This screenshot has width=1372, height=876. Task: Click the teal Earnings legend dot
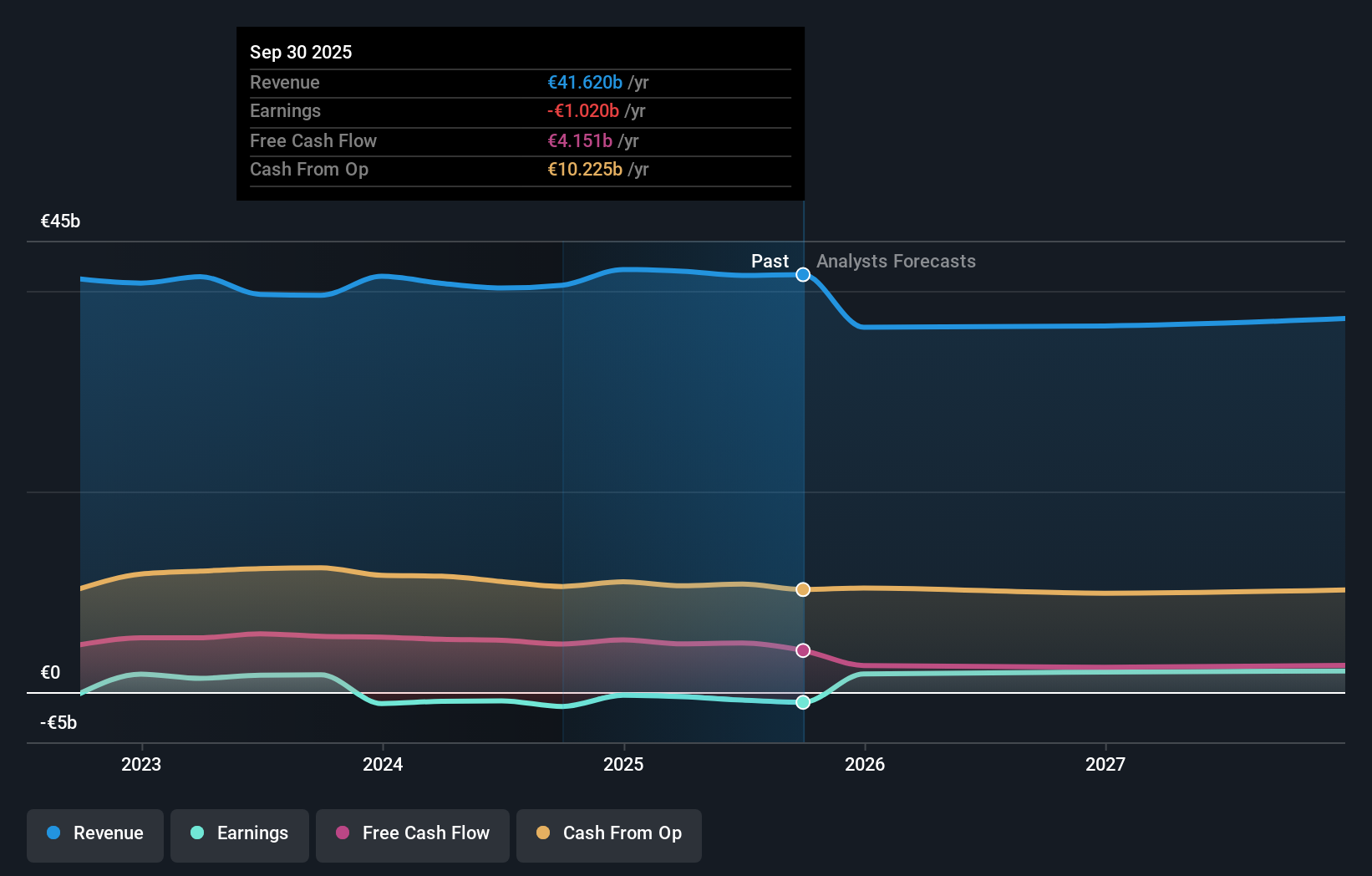[197, 833]
